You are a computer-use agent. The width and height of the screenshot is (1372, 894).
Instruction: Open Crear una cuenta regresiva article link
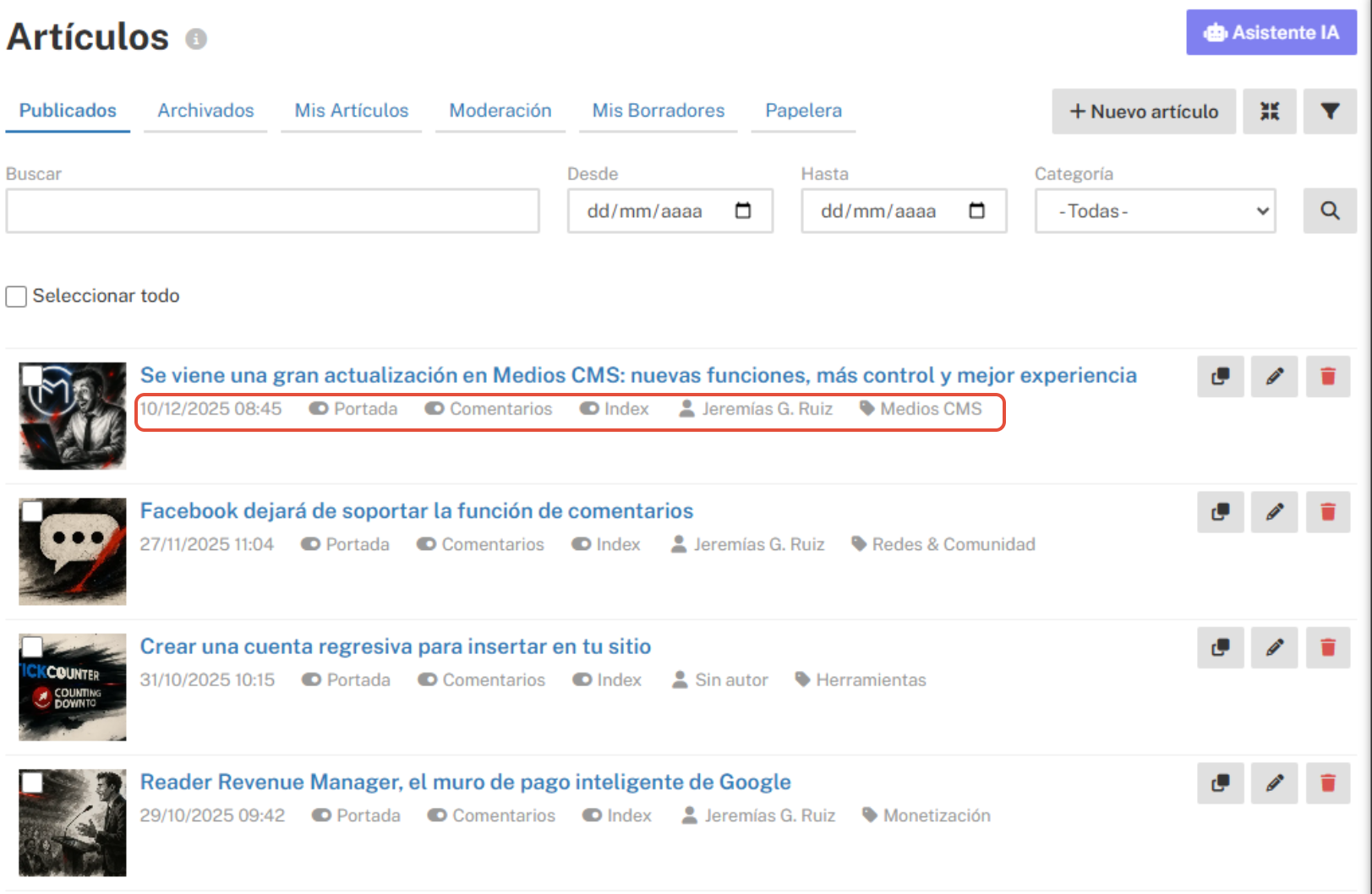396,646
